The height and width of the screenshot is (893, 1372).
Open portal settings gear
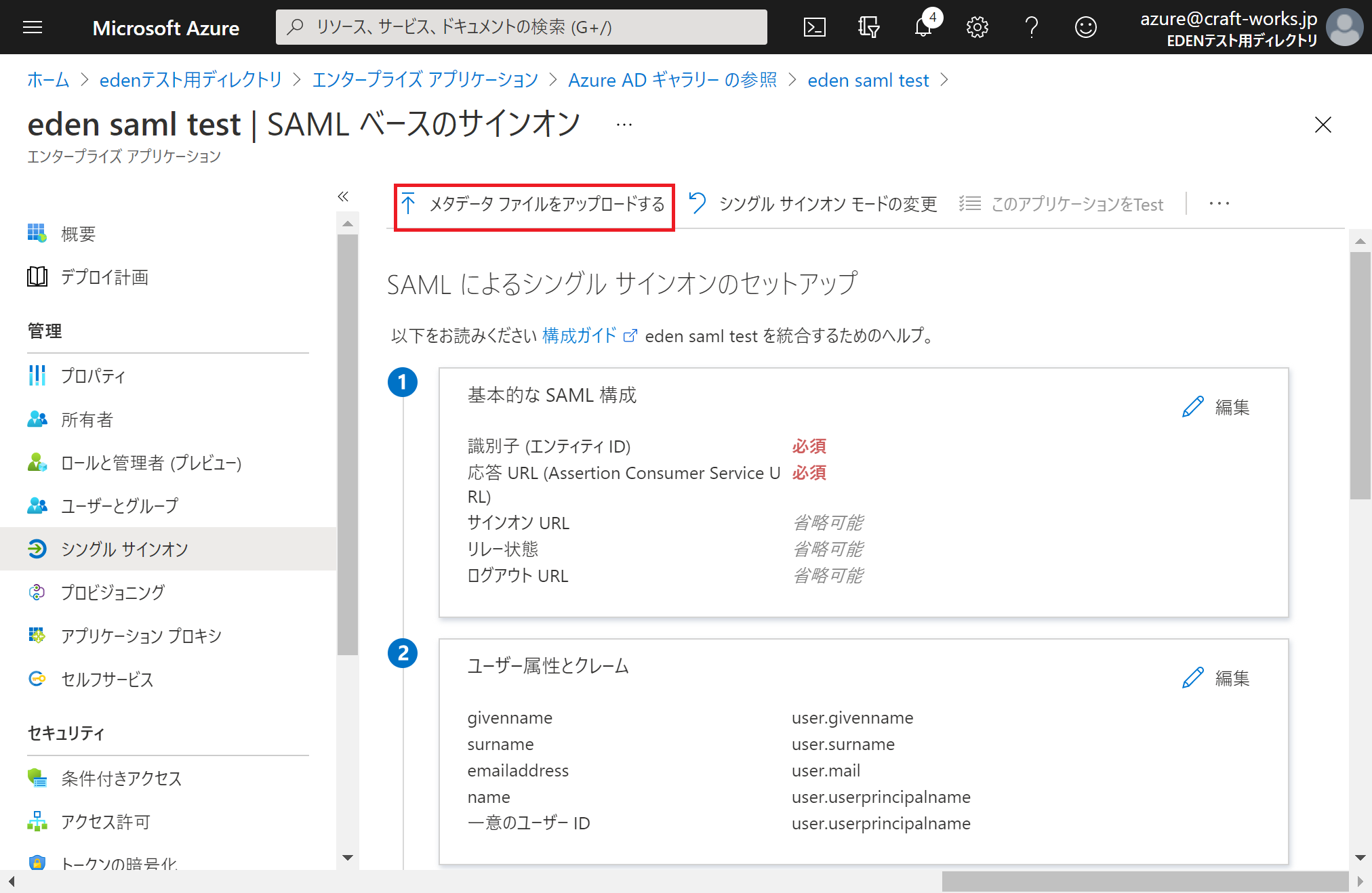click(977, 27)
